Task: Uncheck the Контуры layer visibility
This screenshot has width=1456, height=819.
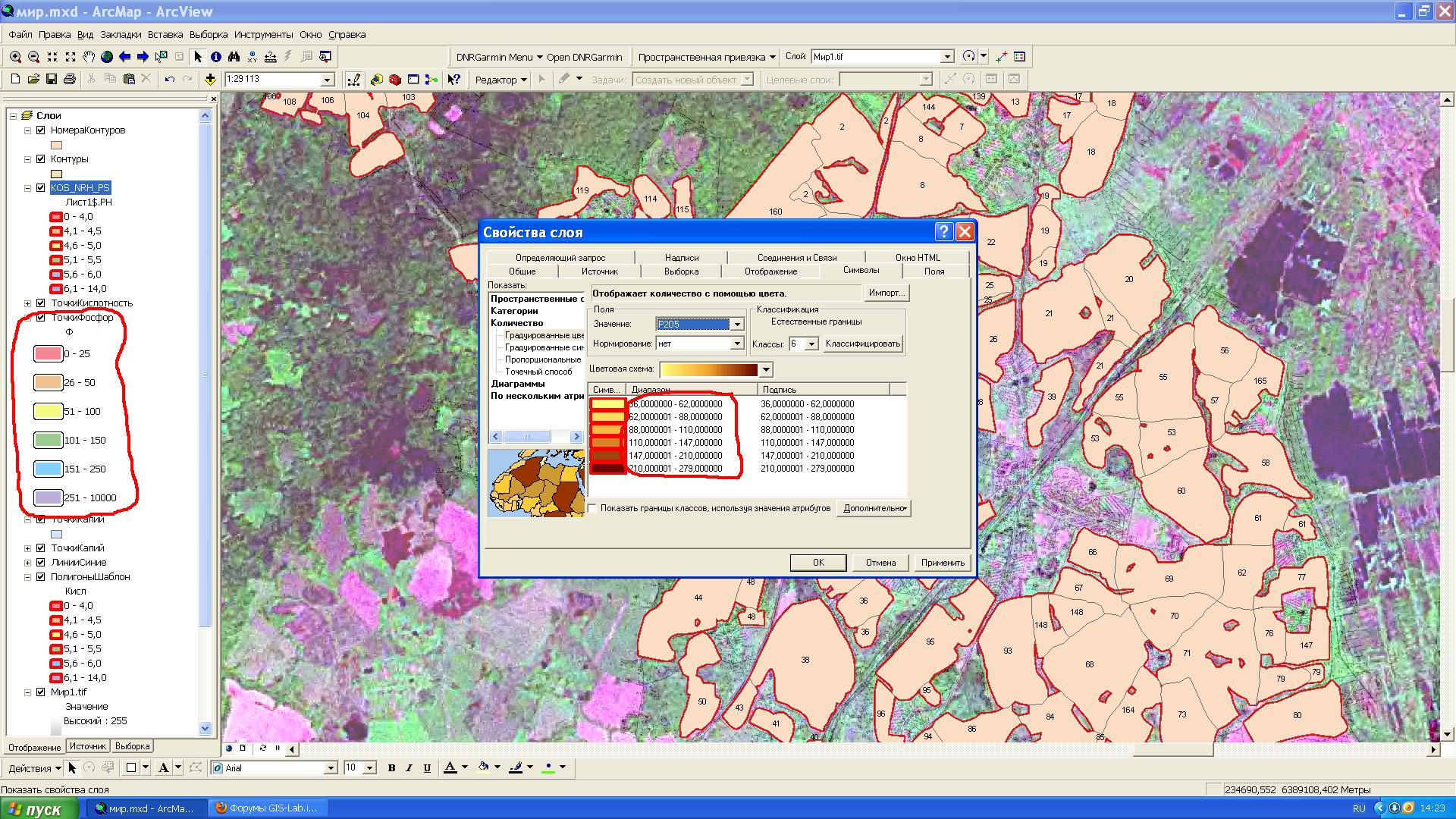Action: coord(41,159)
